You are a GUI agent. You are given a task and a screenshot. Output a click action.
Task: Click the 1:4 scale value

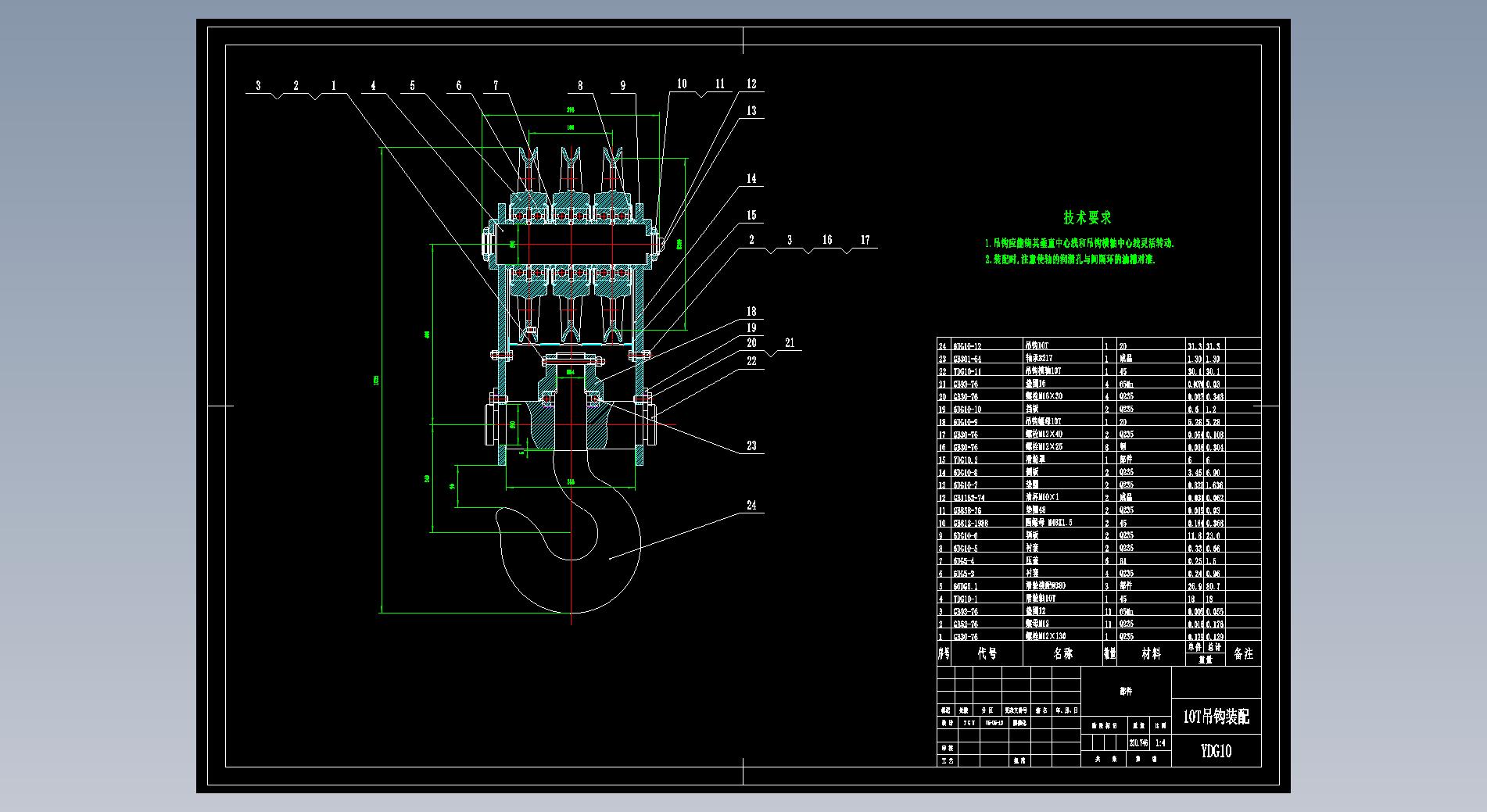1159,743
